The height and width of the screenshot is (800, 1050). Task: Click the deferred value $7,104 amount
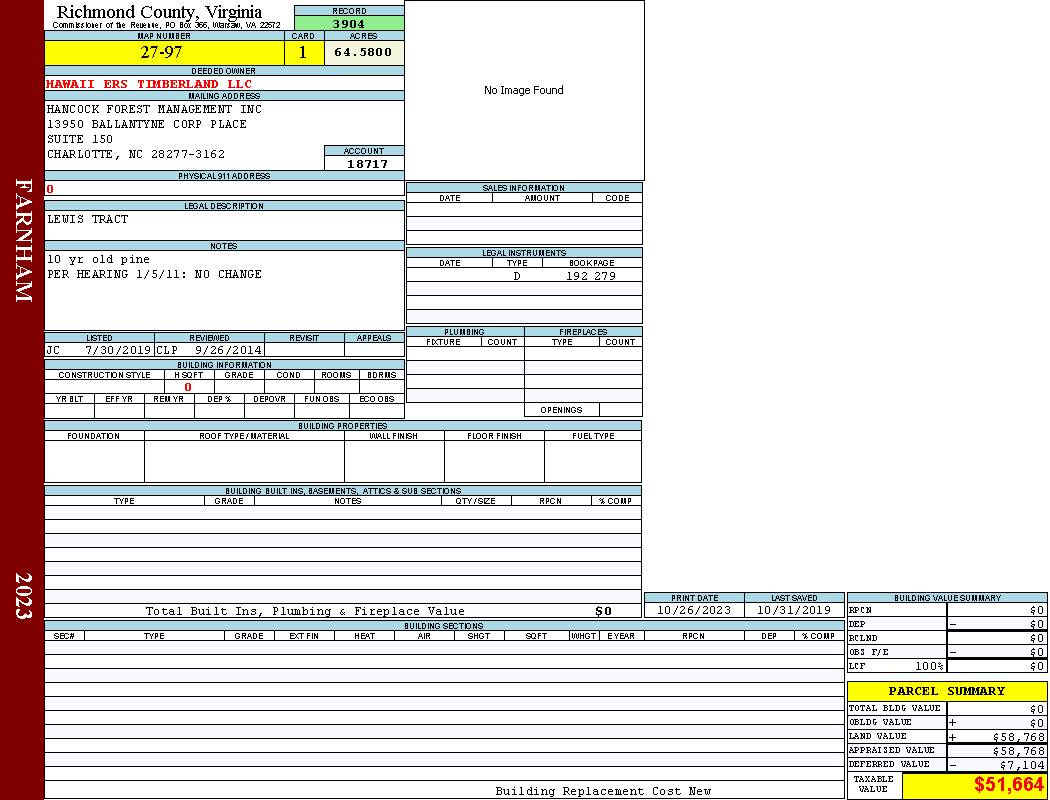click(1021, 765)
